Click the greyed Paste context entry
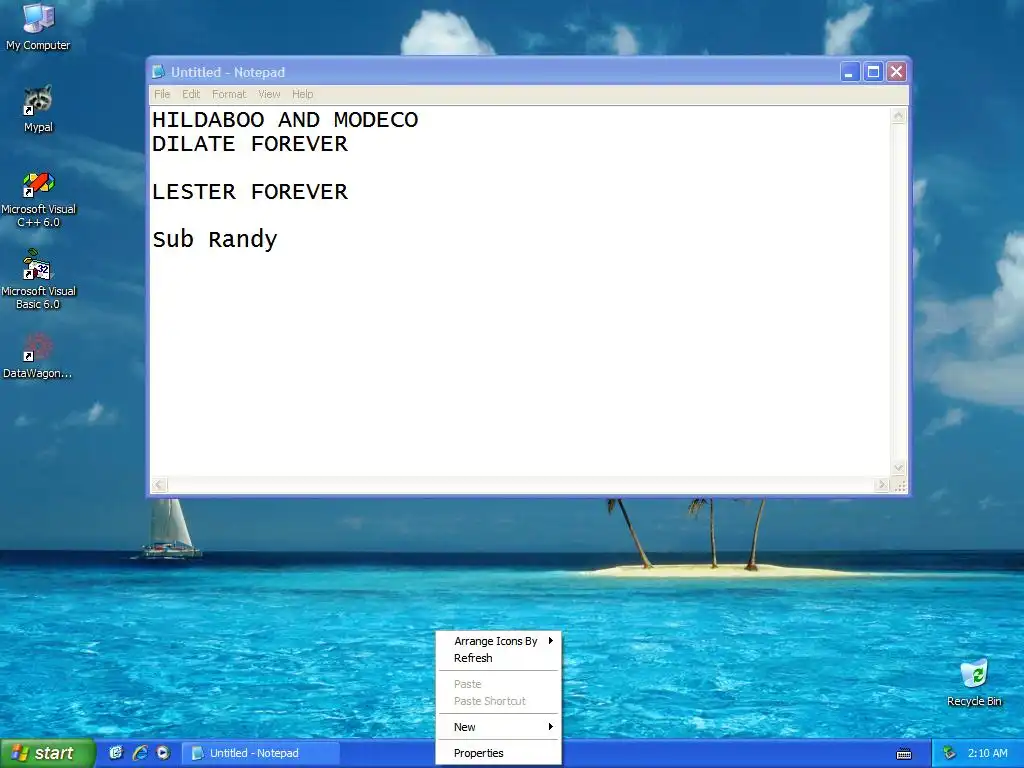Screen dimensions: 1024x768 pos(498,684)
